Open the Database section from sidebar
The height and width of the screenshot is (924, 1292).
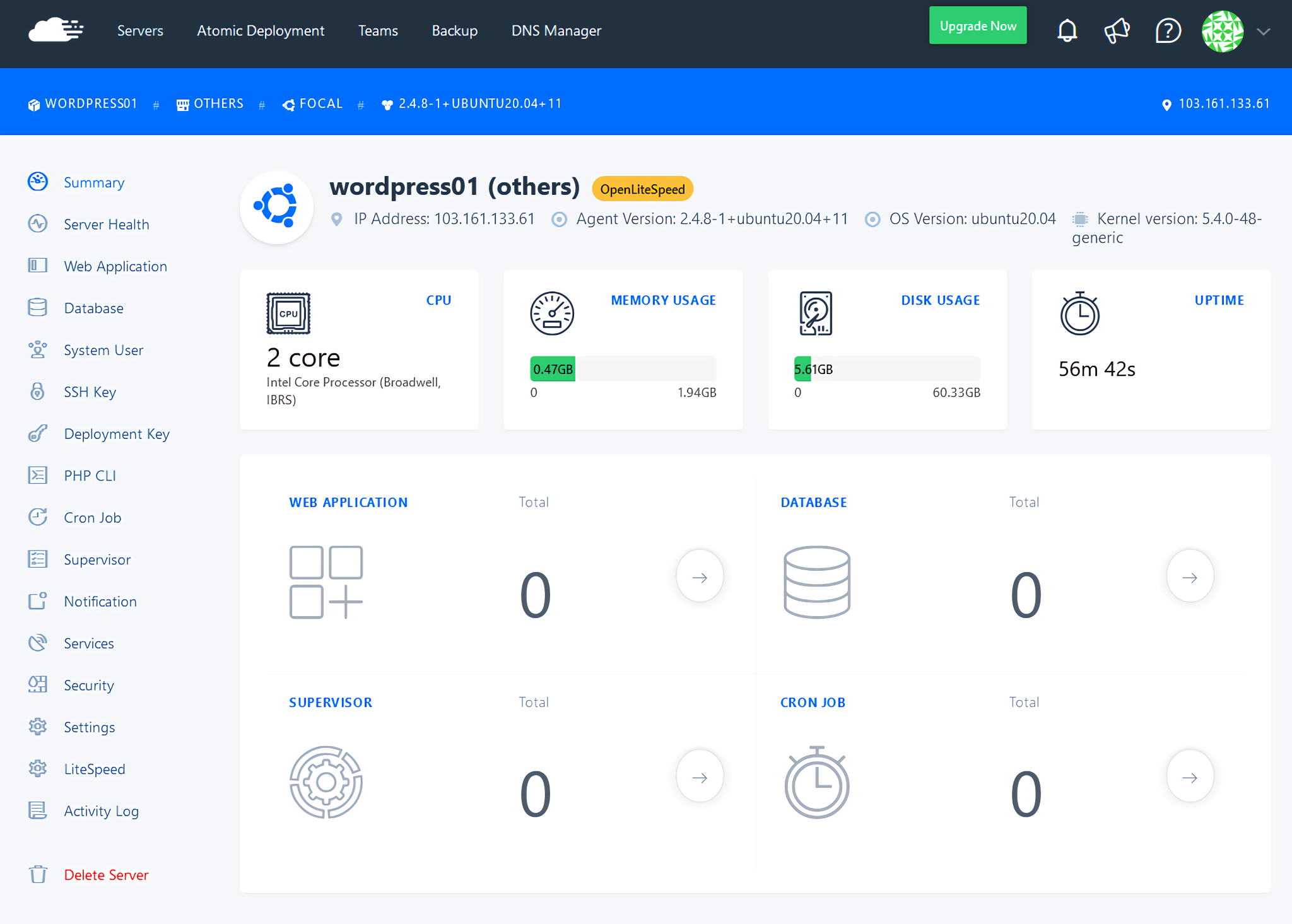tap(93, 308)
